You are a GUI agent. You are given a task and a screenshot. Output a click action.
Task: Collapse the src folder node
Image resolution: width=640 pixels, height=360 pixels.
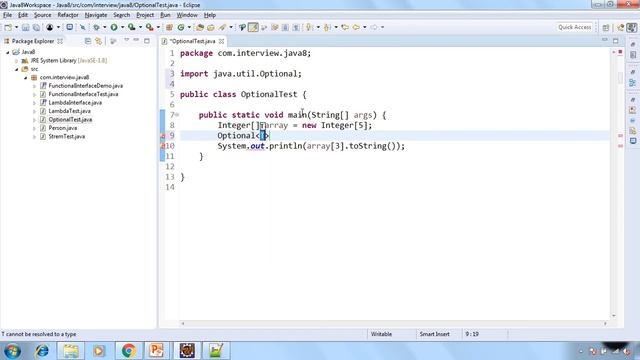point(17,69)
